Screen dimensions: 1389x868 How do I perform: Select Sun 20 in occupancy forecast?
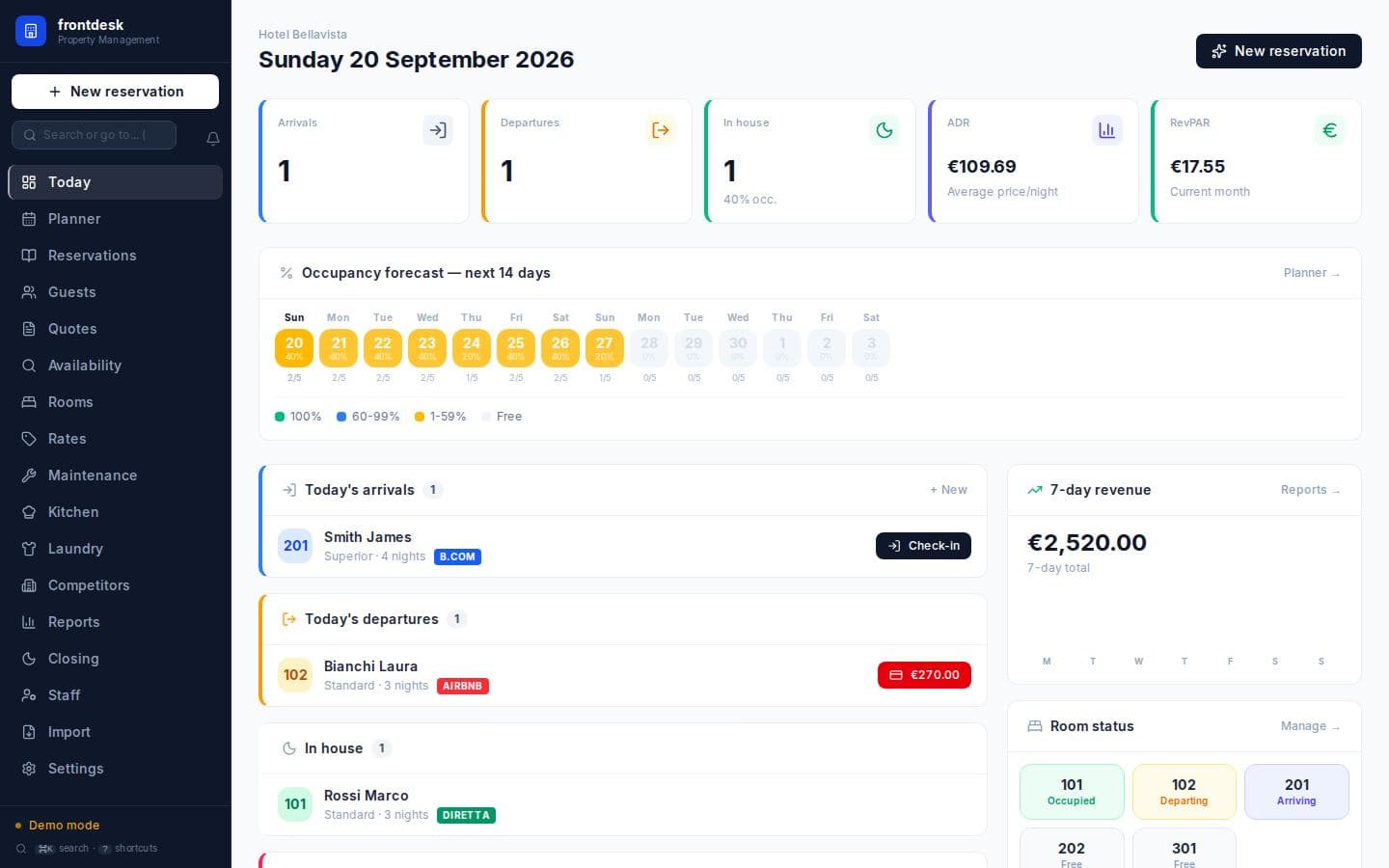[294, 348]
